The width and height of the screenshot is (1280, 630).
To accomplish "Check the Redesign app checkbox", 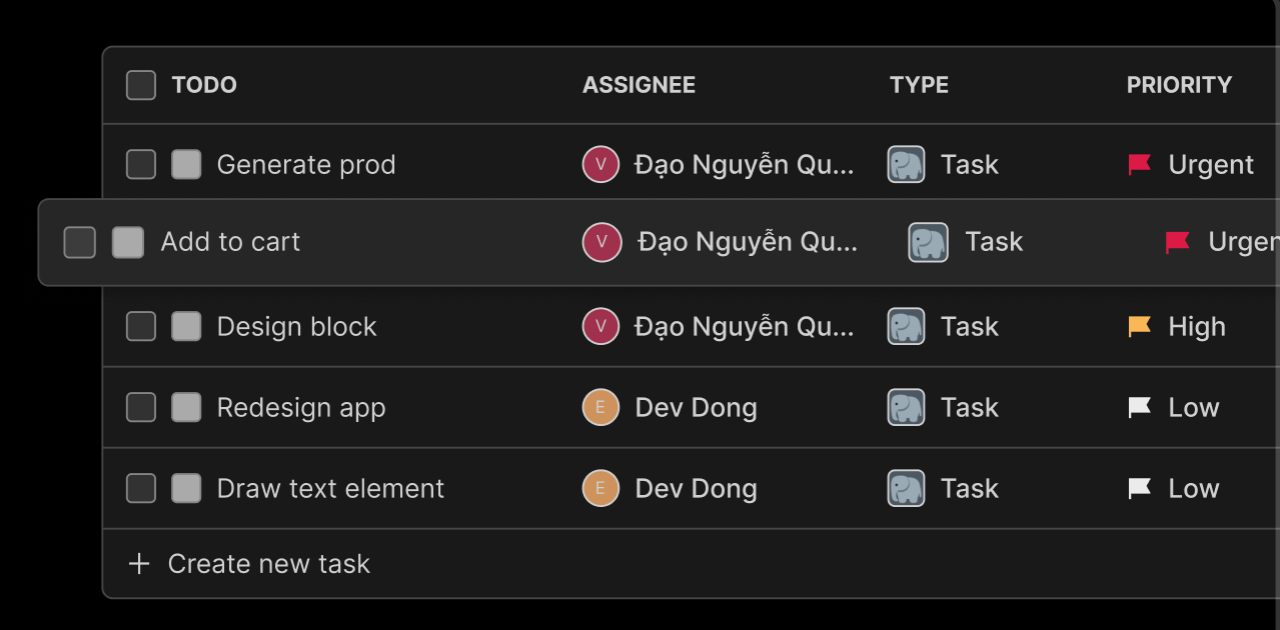I will 140,407.
